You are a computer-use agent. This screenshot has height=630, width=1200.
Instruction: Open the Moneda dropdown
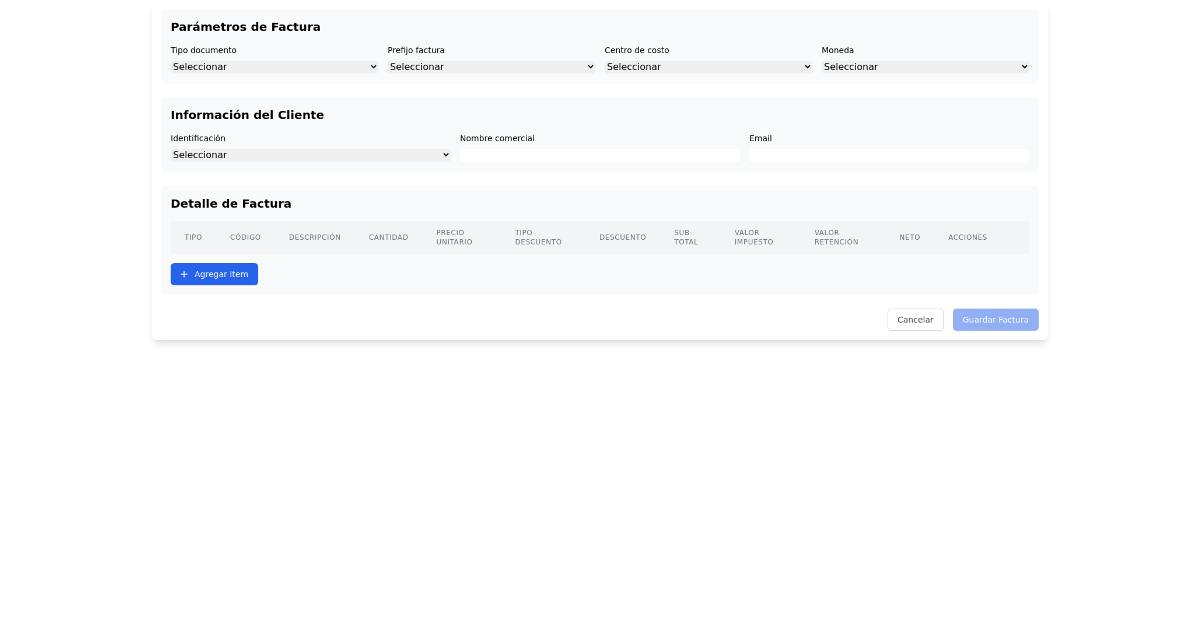pos(925,66)
